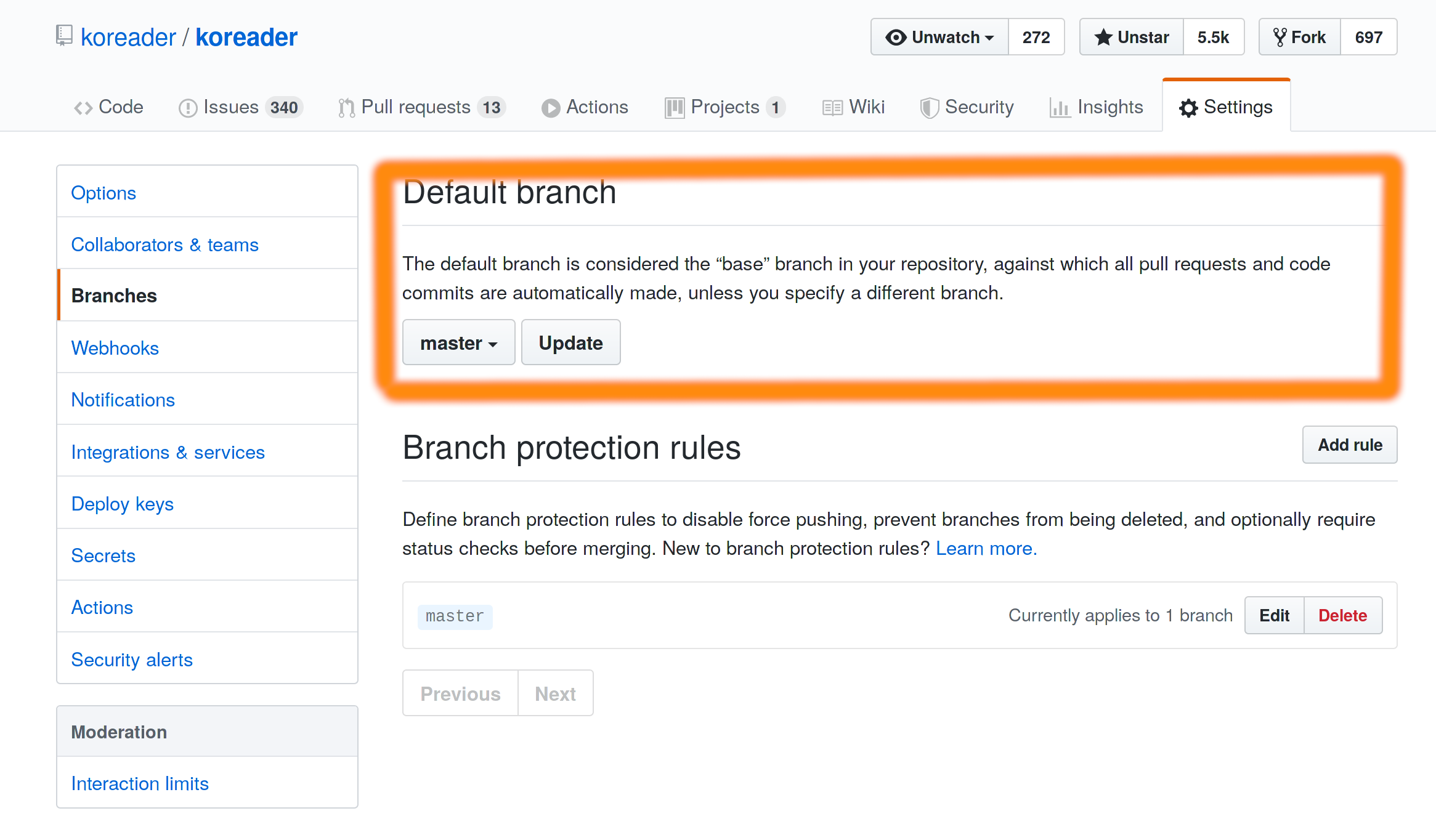
Task: Click the Security tab shield icon
Action: pos(930,108)
